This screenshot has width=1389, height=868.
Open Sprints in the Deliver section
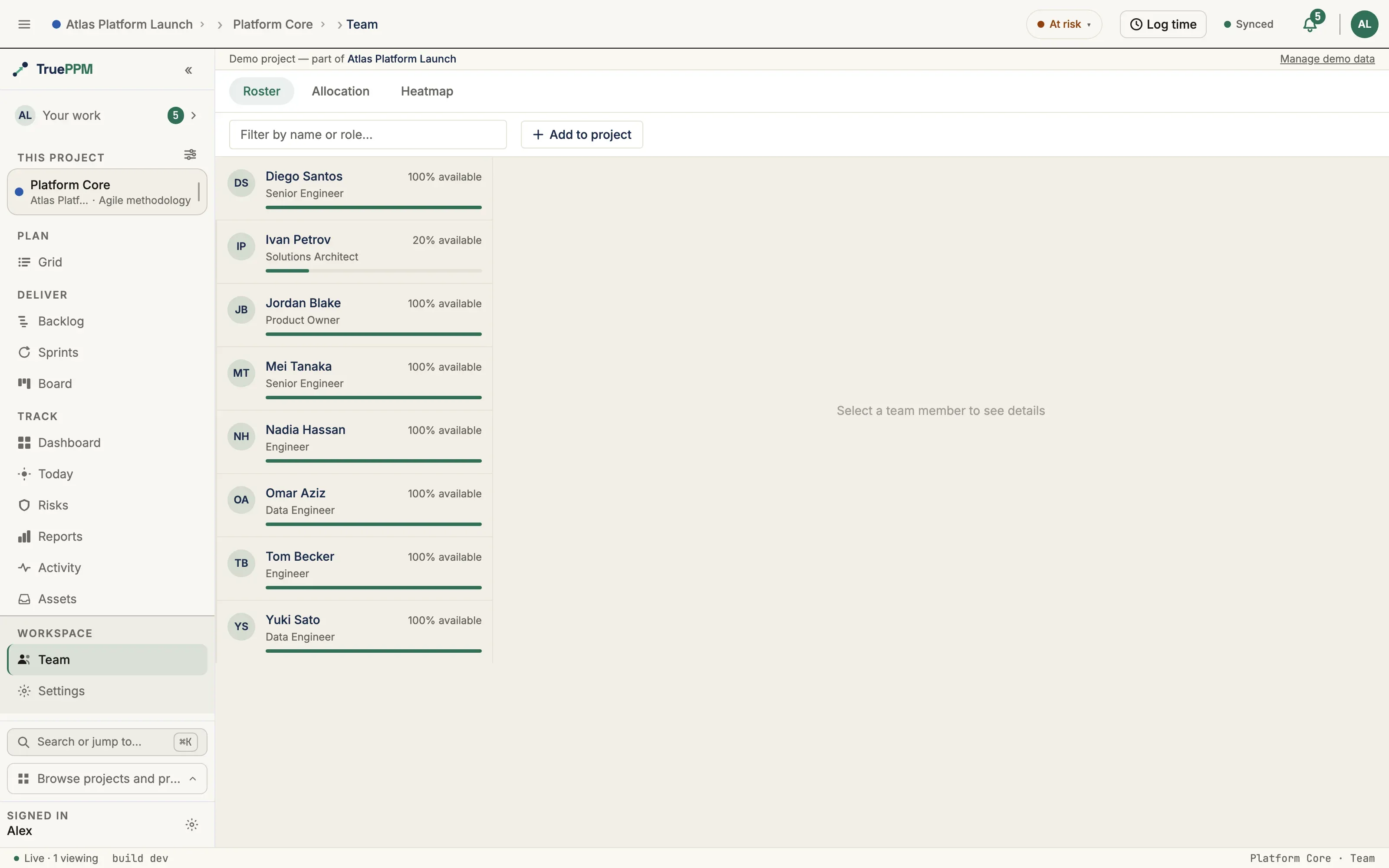(x=107, y=352)
